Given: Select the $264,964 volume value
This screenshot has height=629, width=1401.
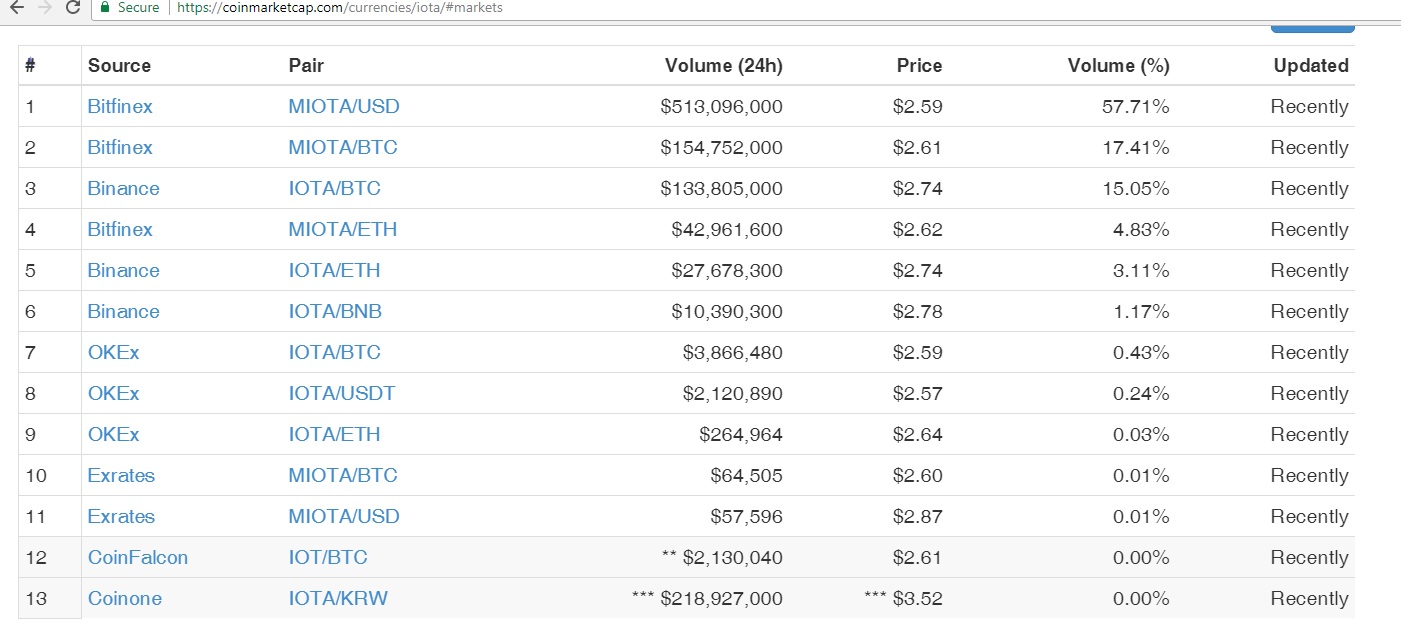Looking at the screenshot, I should [741, 434].
